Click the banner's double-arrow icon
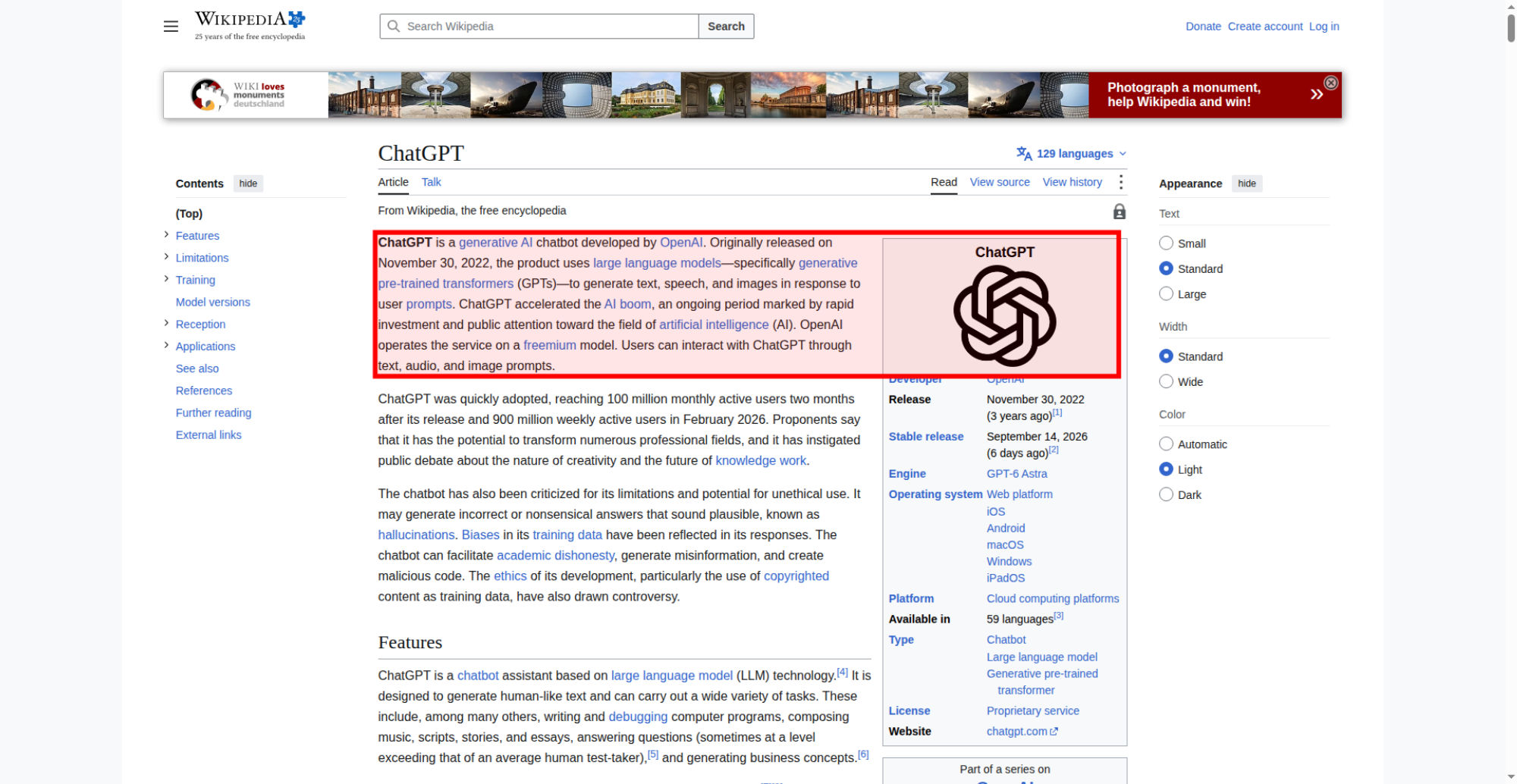 (x=1317, y=94)
